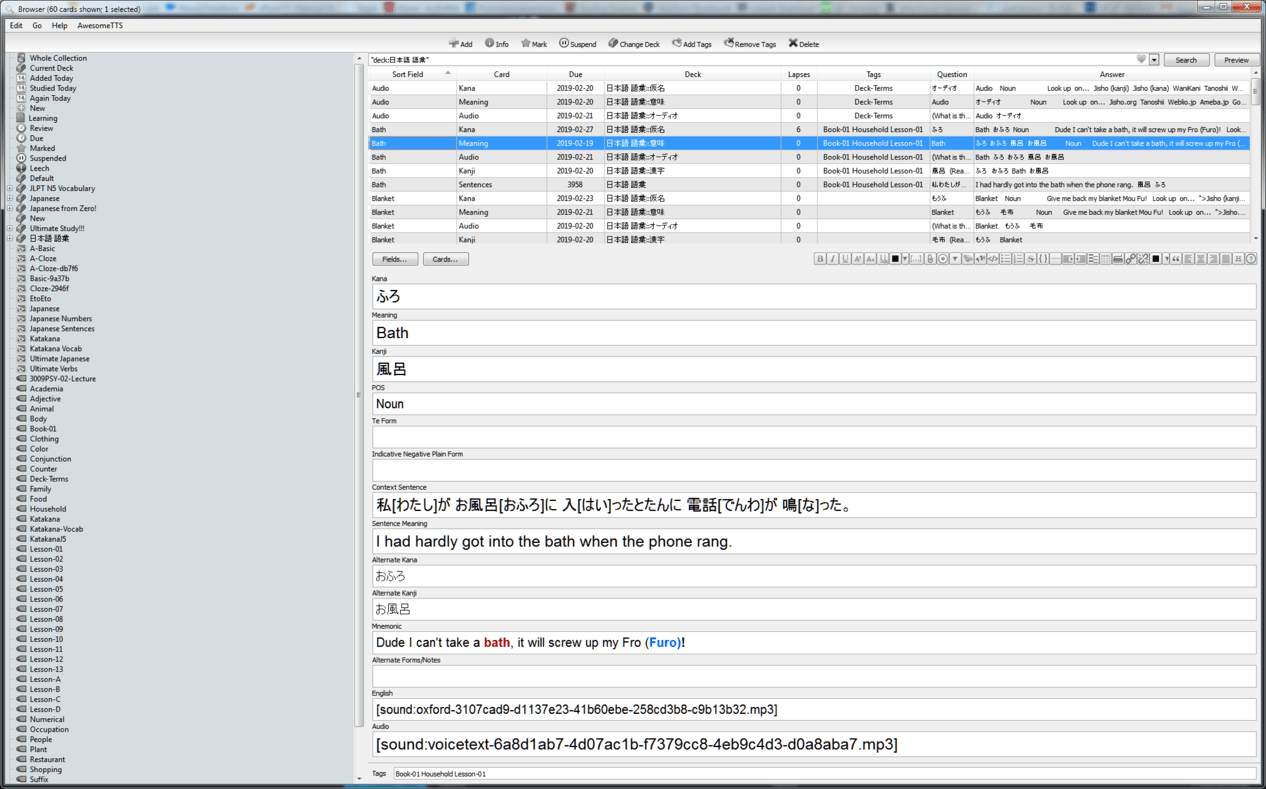Attach media with the paperclip icon
1266x789 pixels.
[930, 259]
